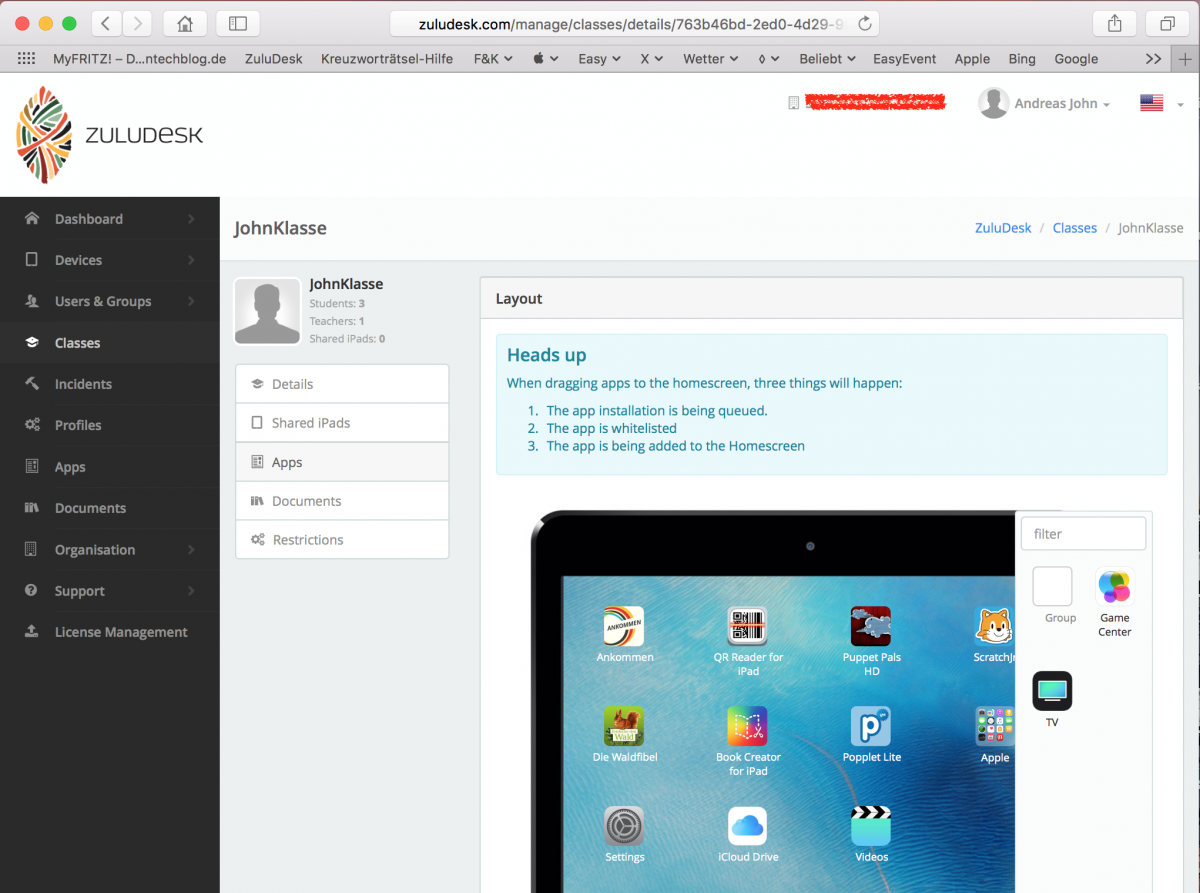Click the Die Waldfibel app icon

[x=624, y=726]
